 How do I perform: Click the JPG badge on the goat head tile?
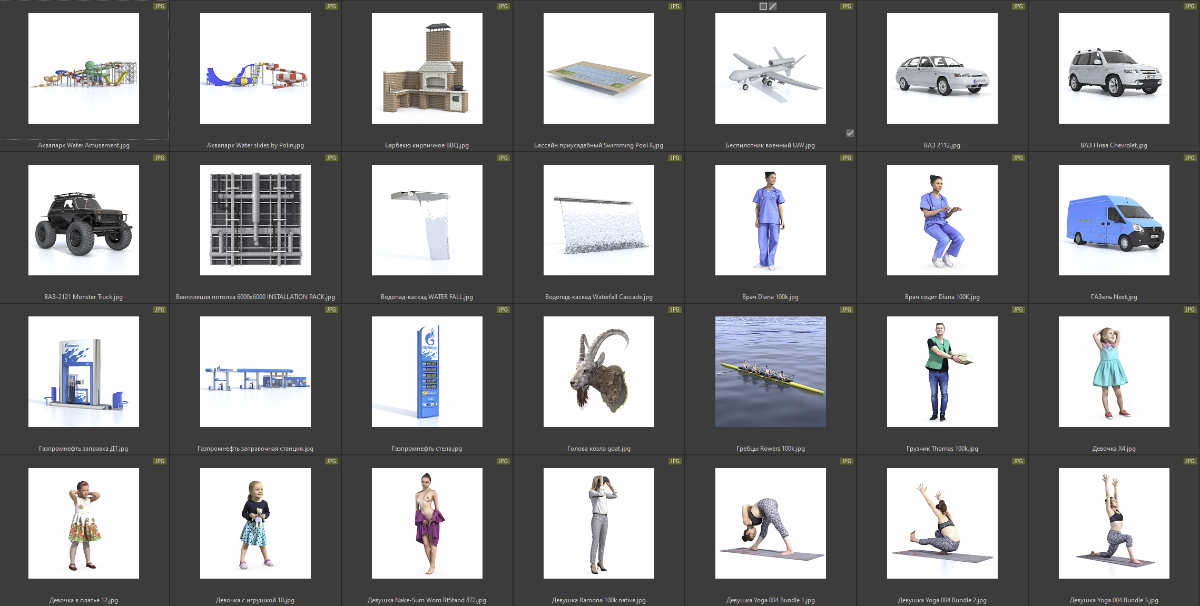coord(674,310)
